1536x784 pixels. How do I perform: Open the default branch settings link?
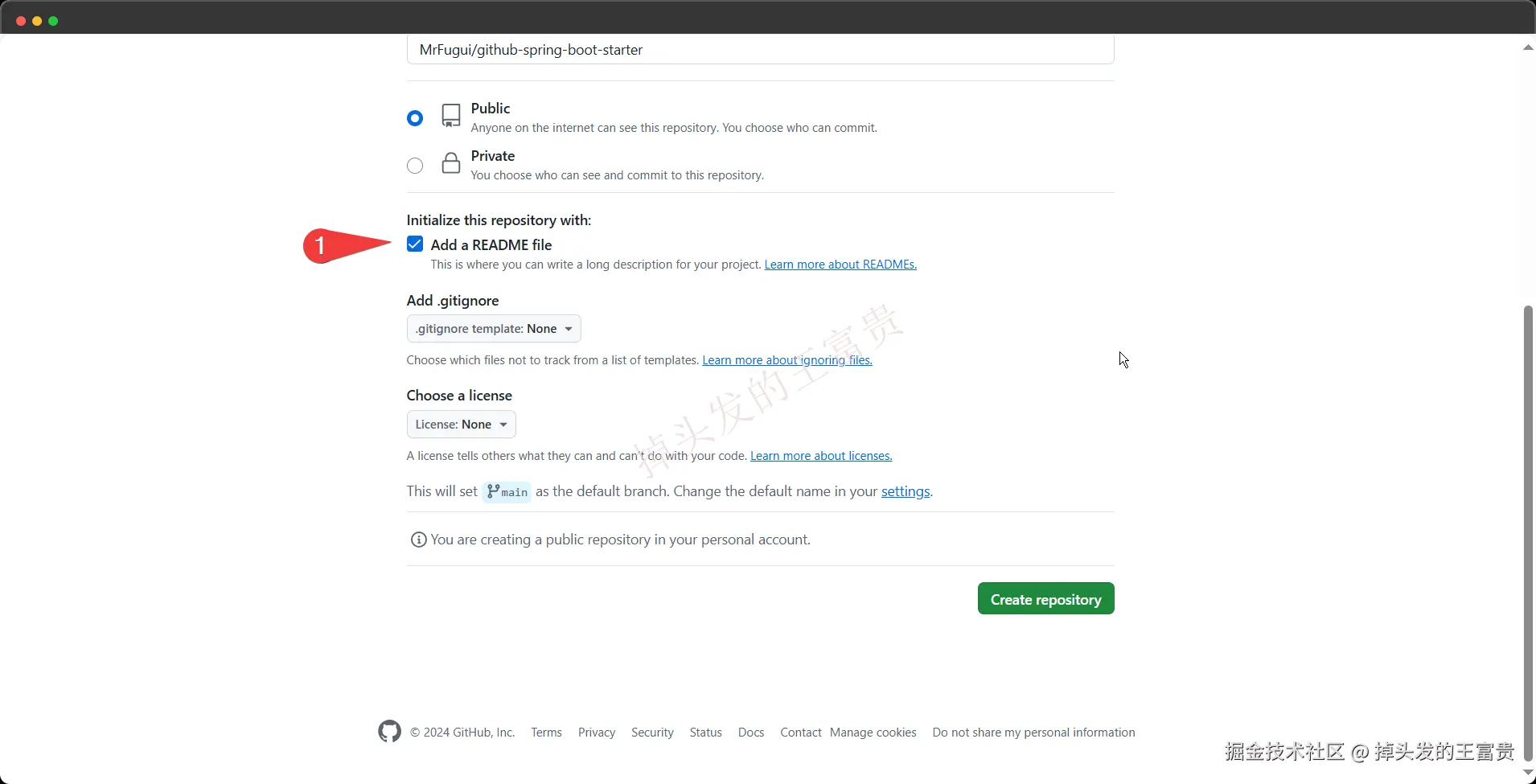(906, 491)
